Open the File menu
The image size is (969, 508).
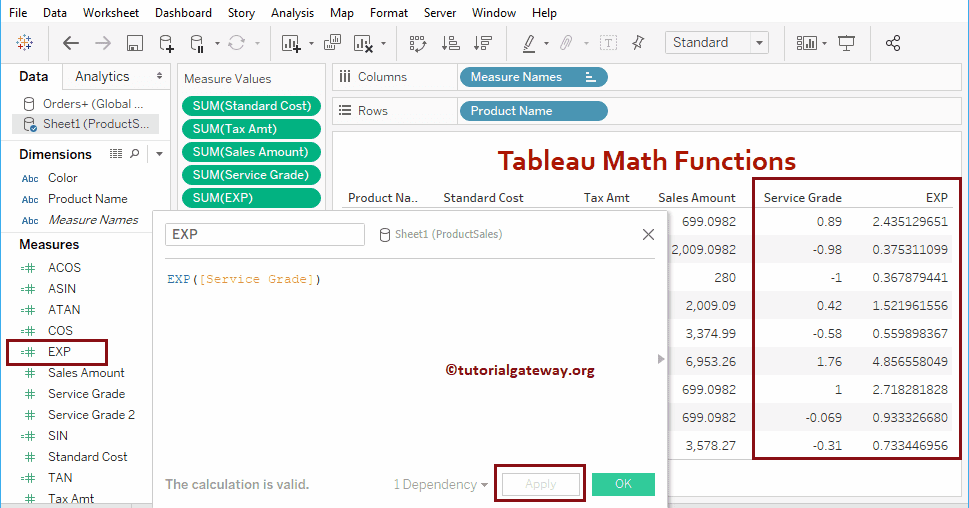tap(18, 12)
